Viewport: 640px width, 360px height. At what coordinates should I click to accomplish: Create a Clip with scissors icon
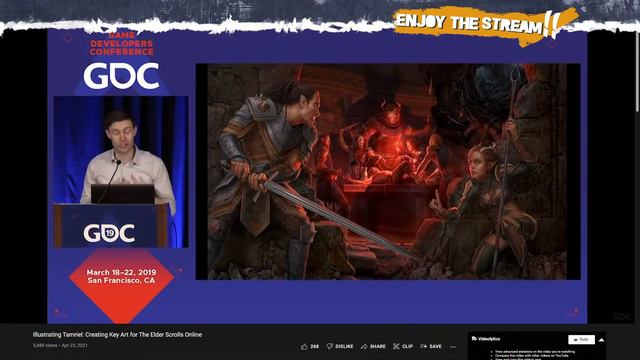pos(403,346)
